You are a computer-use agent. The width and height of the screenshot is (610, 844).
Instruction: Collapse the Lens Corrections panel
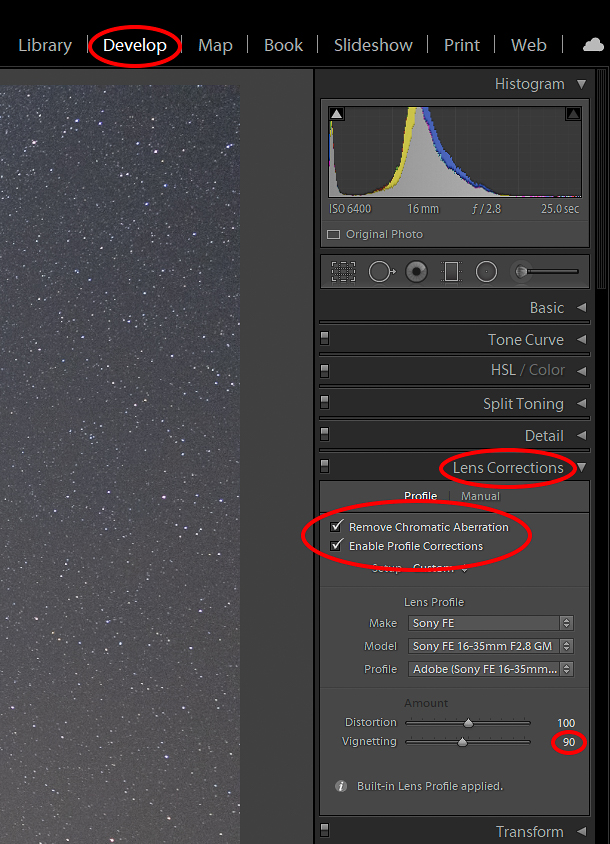tap(581, 467)
